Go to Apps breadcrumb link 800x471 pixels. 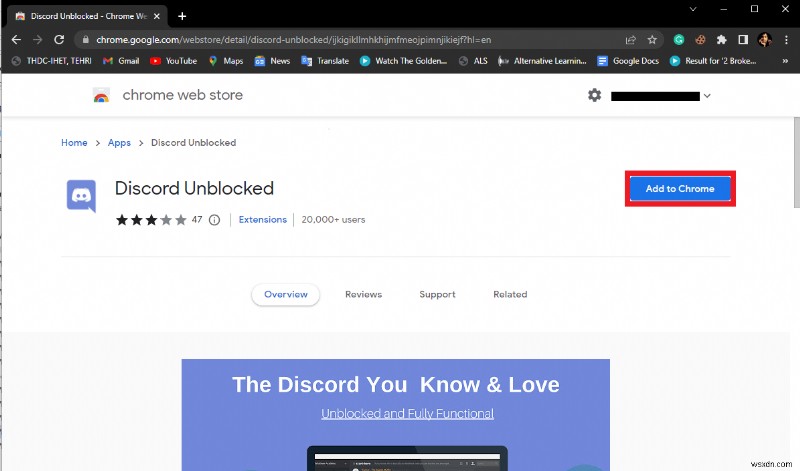119,143
